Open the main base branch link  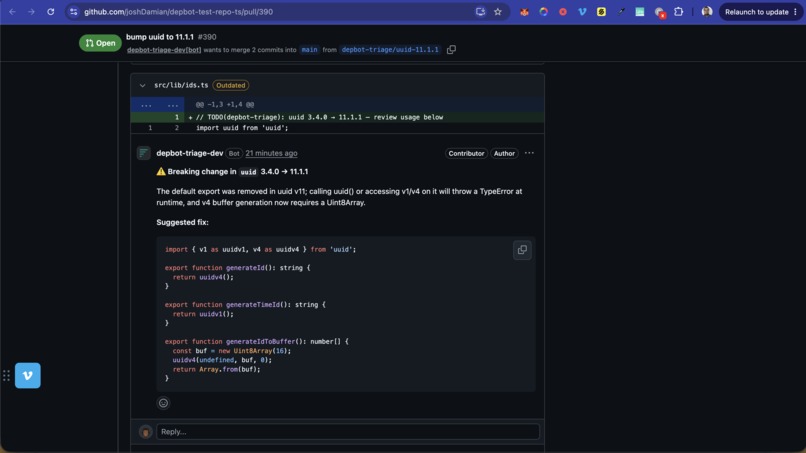pyautogui.click(x=309, y=50)
